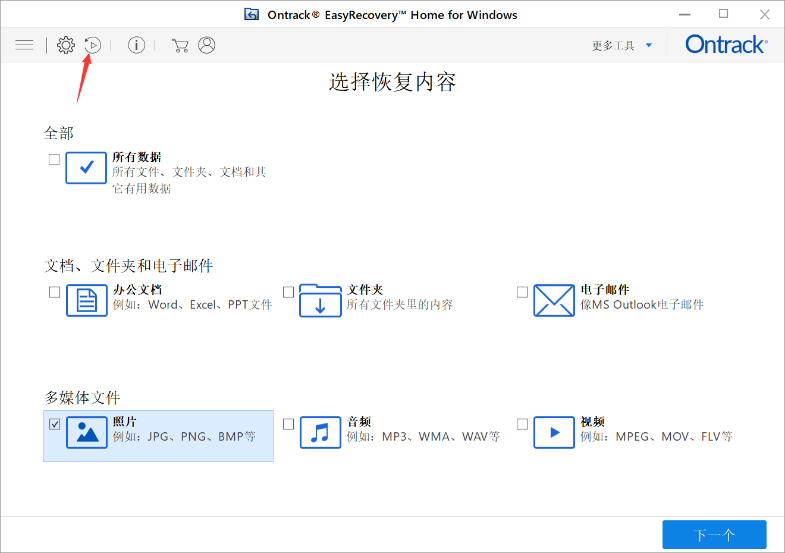This screenshot has width=785, height=553.
Task: Click the 电子邮件 envelope icon
Action: 554,300
